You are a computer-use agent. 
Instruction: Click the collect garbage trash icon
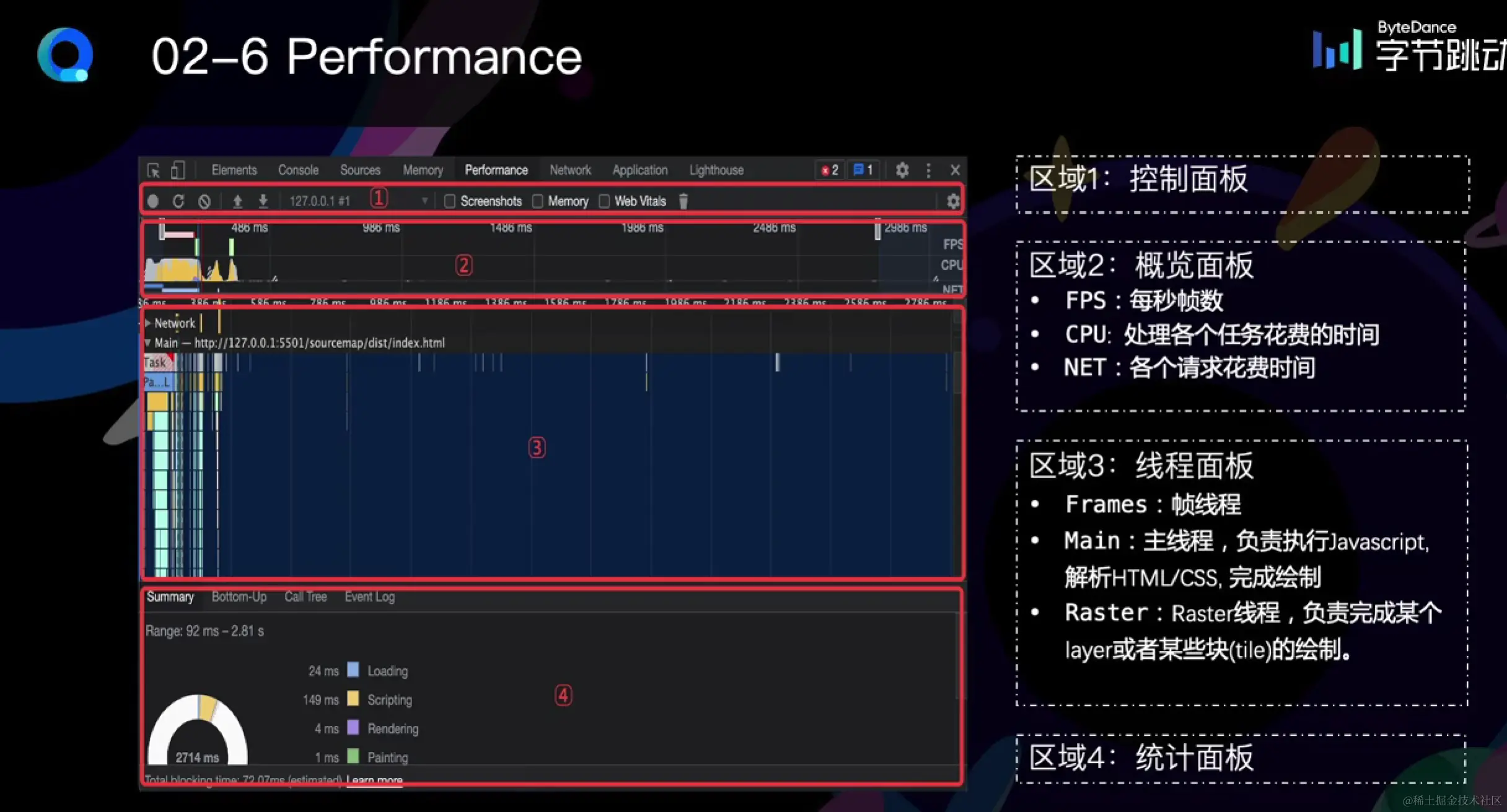coord(683,201)
